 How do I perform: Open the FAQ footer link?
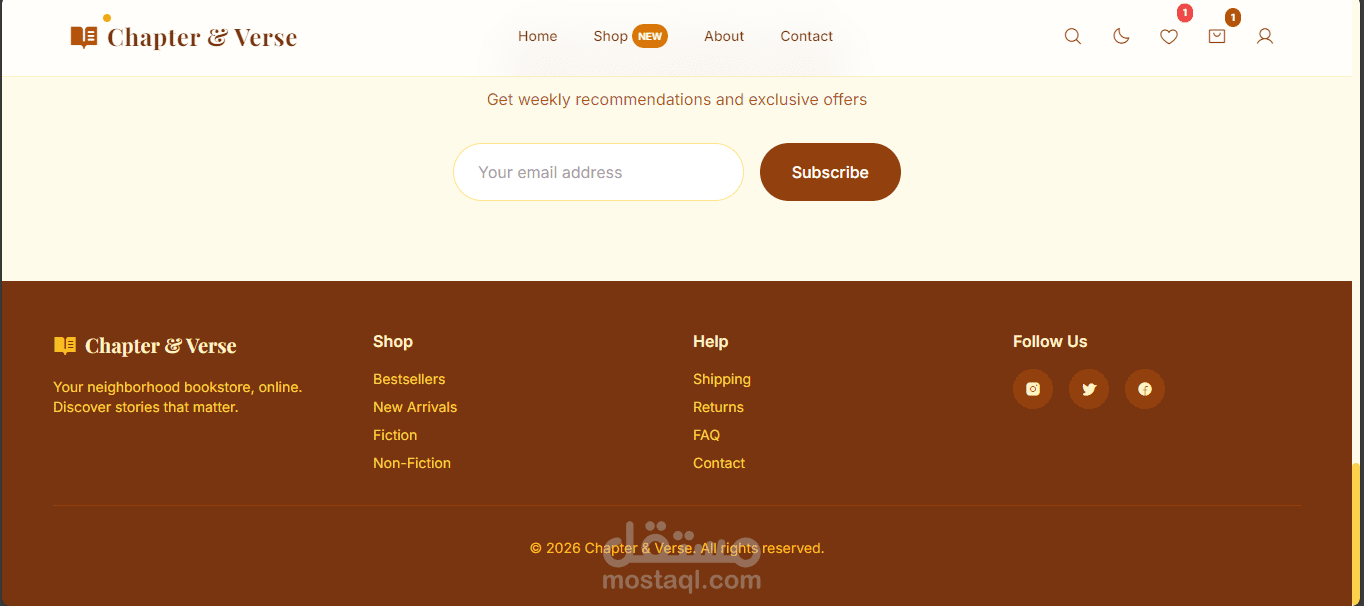click(706, 435)
